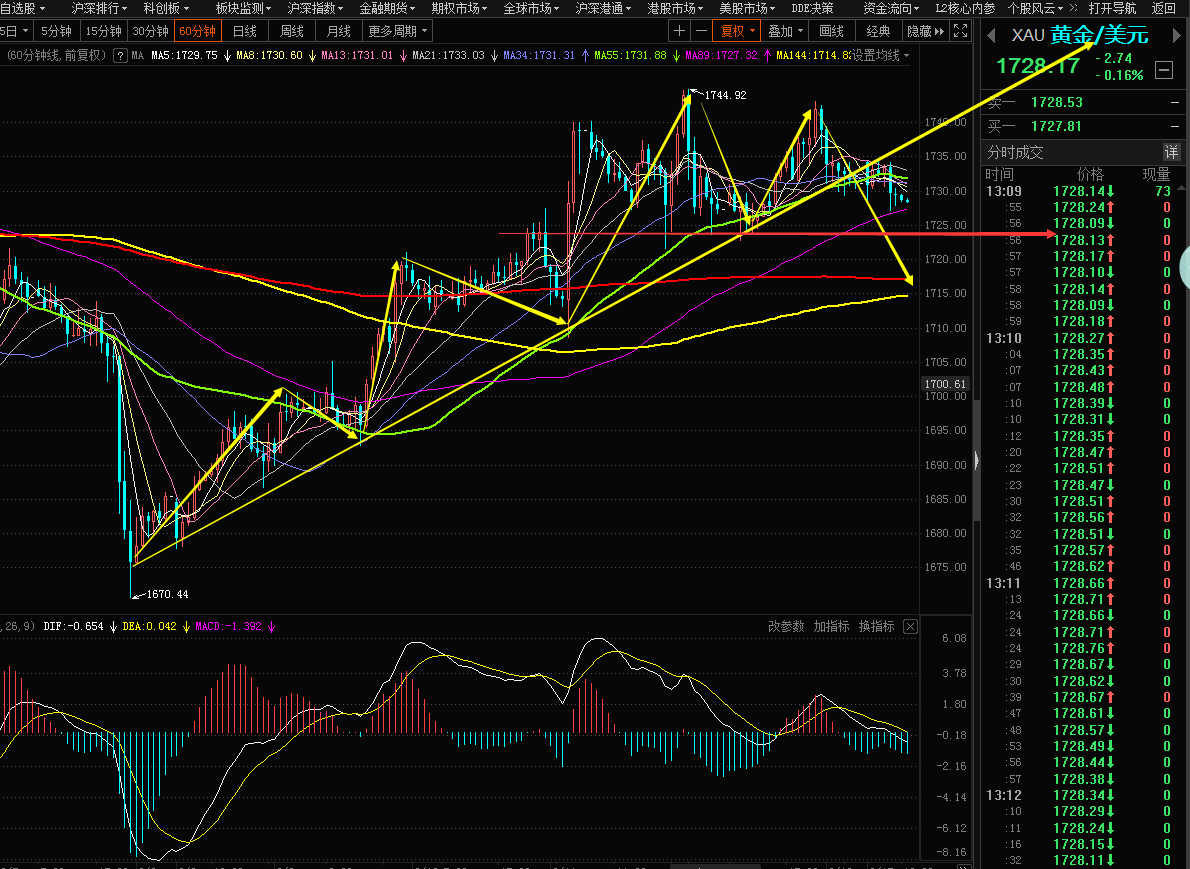Switch to 周线 weekly chart
1190x869 pixels.
click(x=291, y=31)
